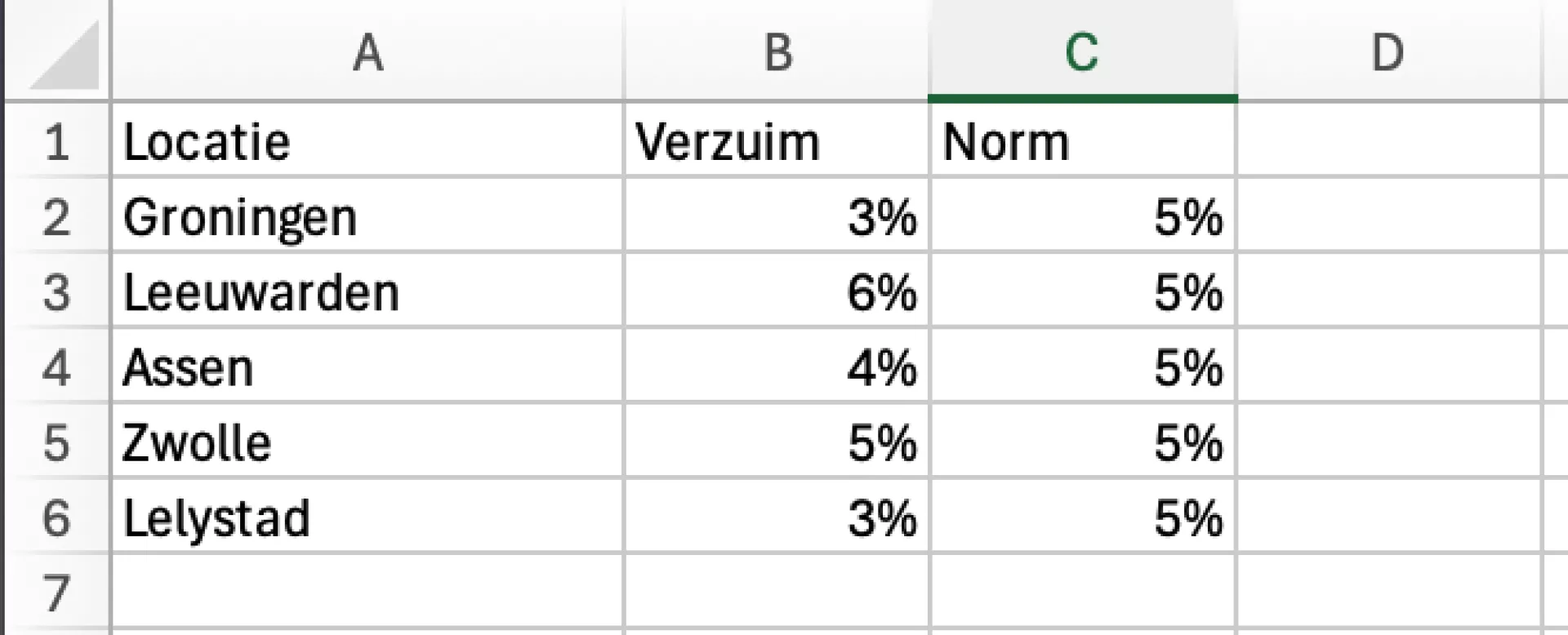Select column B header
Screen dimensions: 1568x635
(777, 53)
